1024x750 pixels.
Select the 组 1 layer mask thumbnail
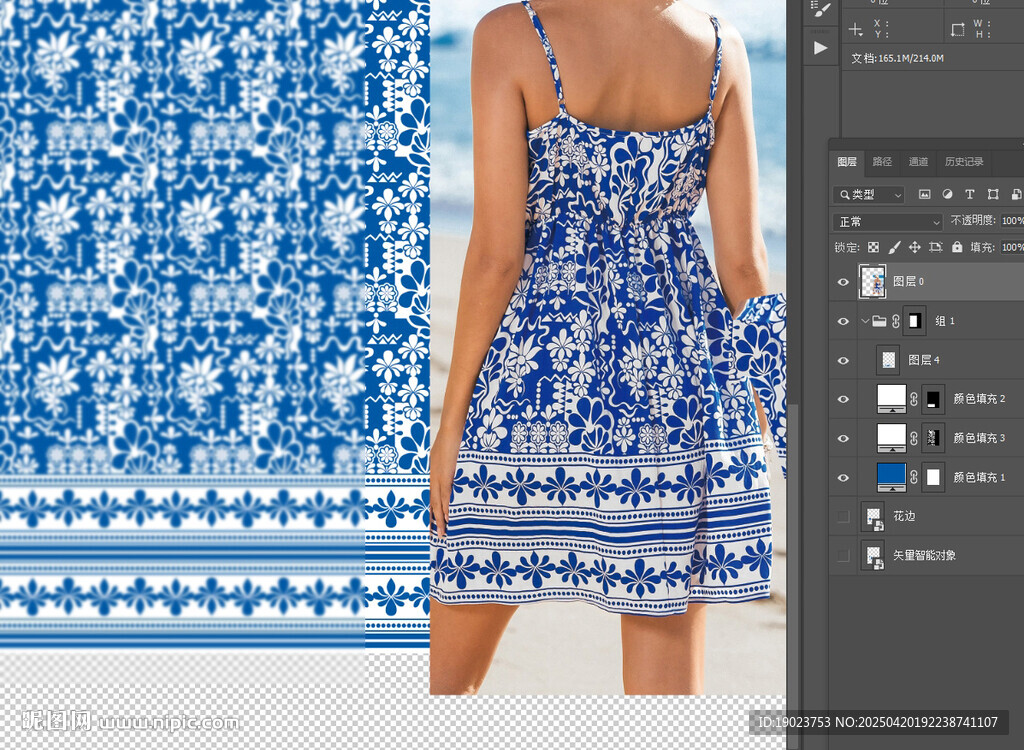914,321
